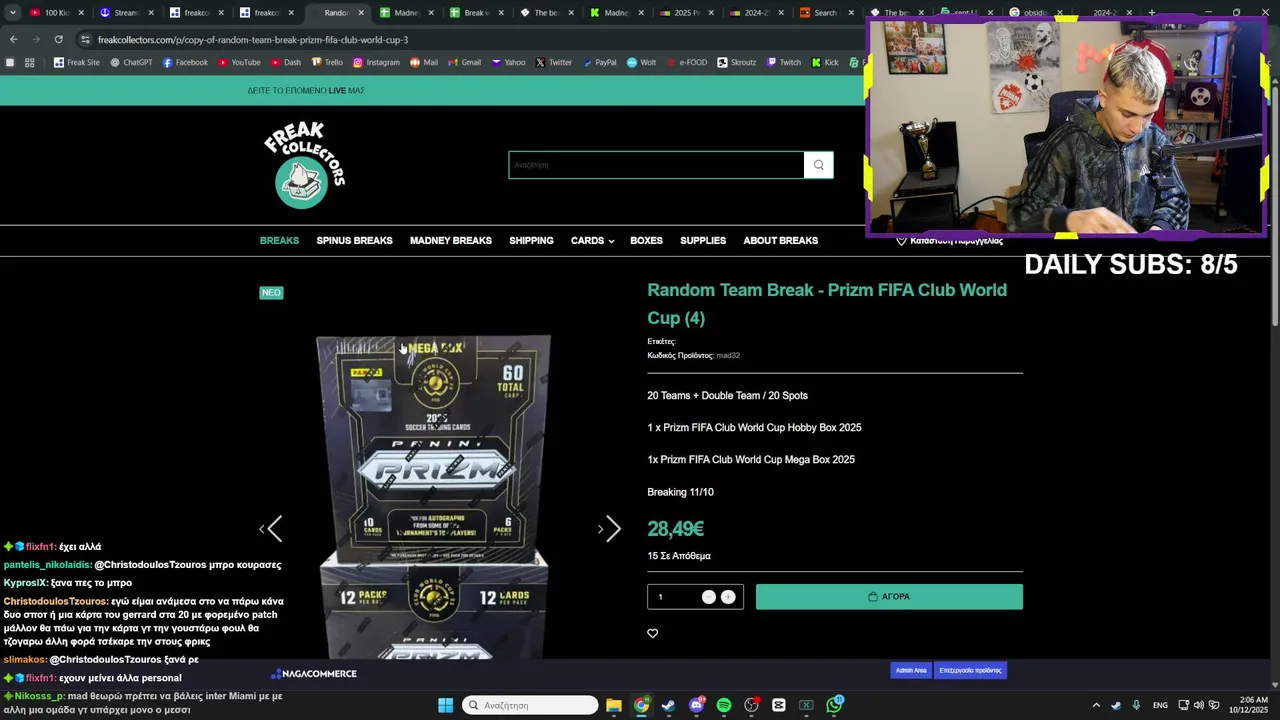Show hidden system tray icons chevron
Image resolution: width=1280 pixels, height=720 pixels.
[x=1096, y=705]
